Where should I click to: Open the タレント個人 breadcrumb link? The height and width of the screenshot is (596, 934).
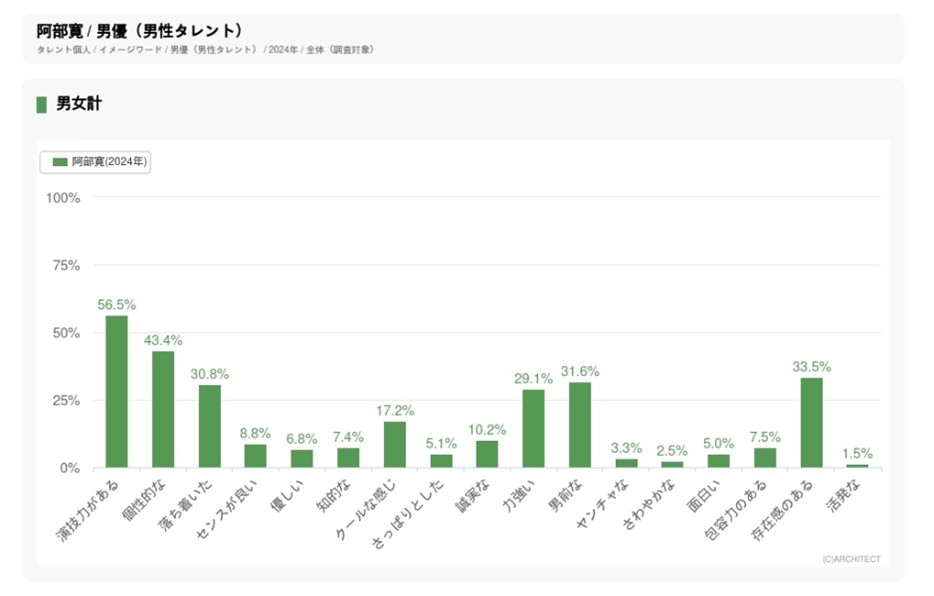(x=63, y=50)
